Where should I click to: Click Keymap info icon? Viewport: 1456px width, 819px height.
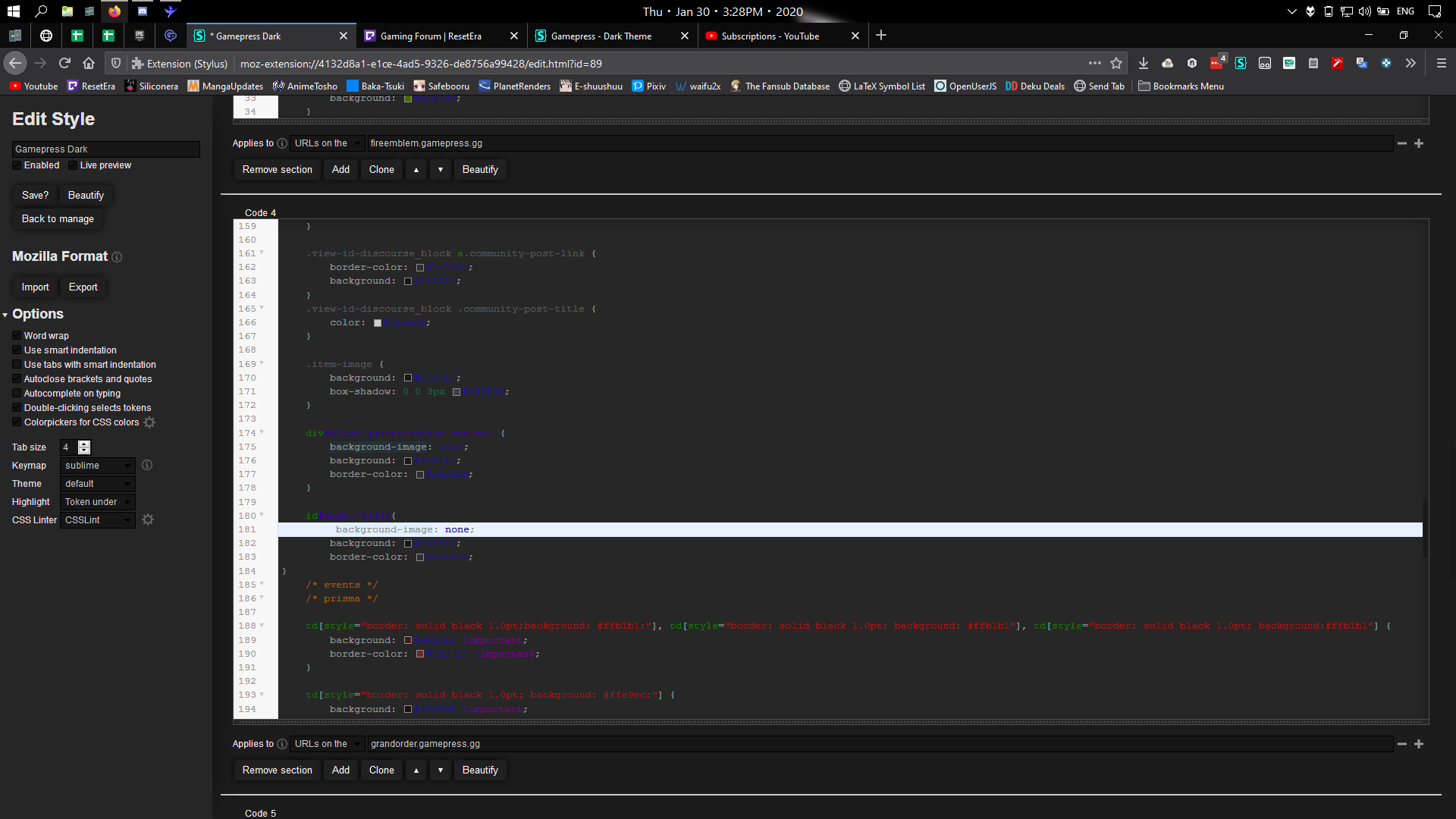pyautogui.click(x=147, y=465)
